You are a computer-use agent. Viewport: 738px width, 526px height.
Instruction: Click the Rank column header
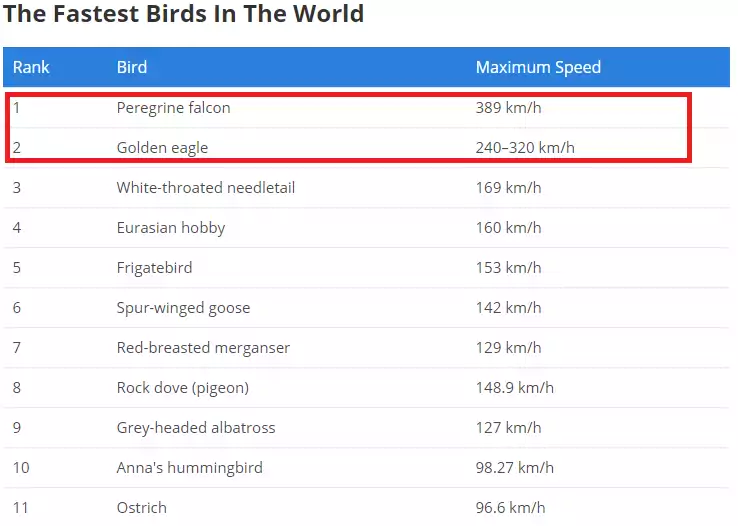pos(31,67)
